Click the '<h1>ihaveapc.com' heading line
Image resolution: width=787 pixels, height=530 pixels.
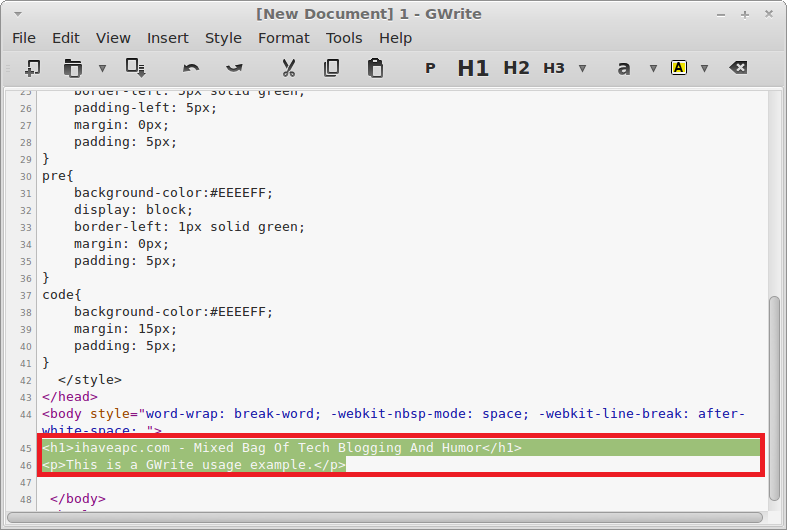(282, 448)
